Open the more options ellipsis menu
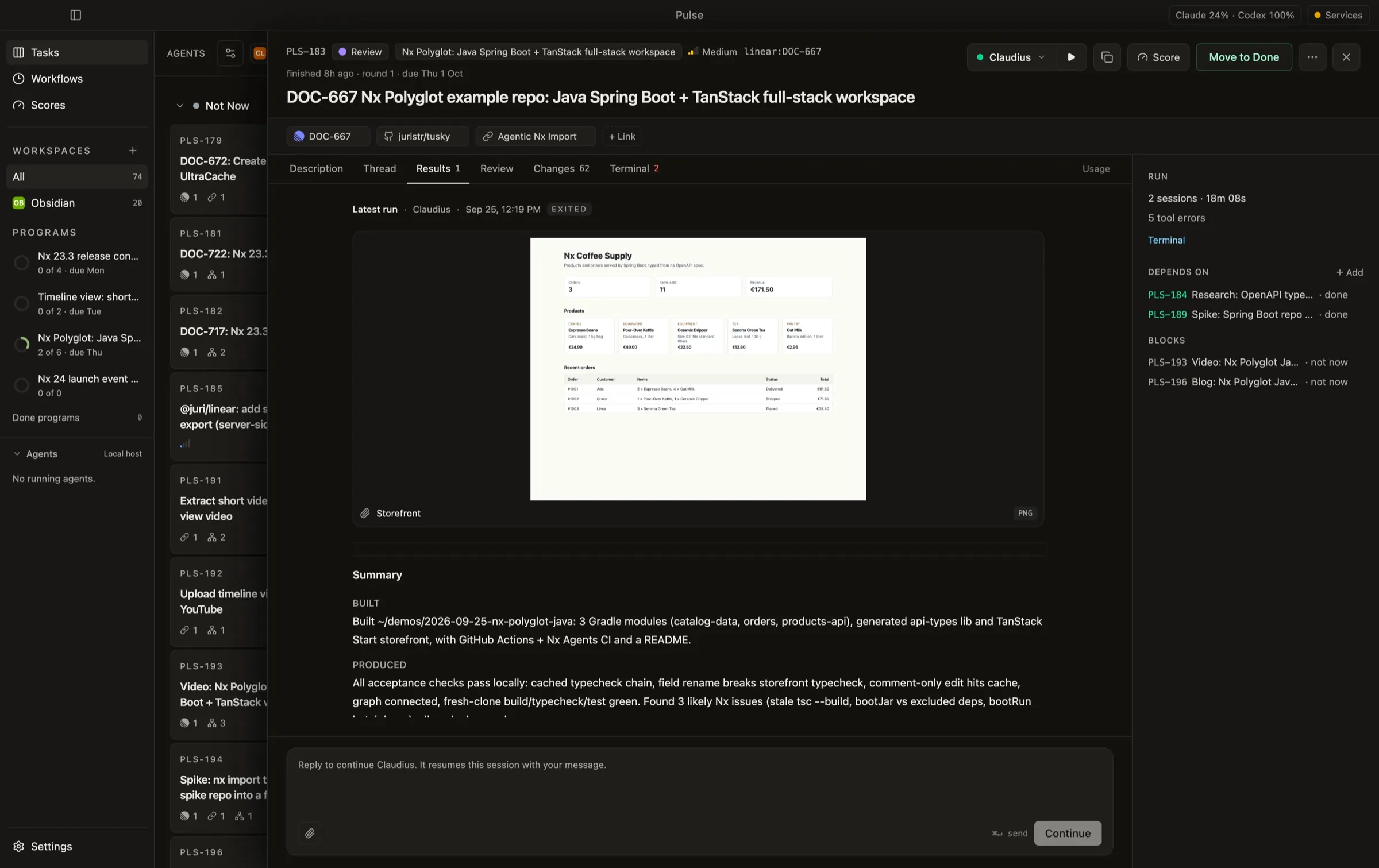This screenshot has width=1379, height=868. (1312, 57)
